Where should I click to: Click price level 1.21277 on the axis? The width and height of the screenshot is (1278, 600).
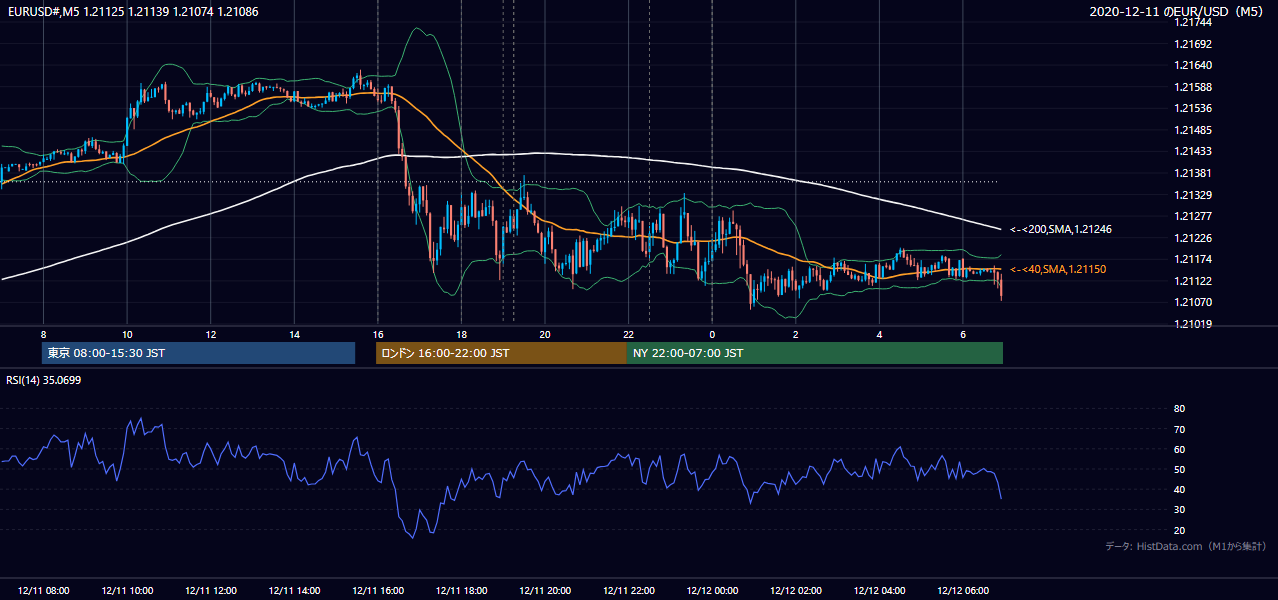pyautogui.click(x=1194, y=216)
